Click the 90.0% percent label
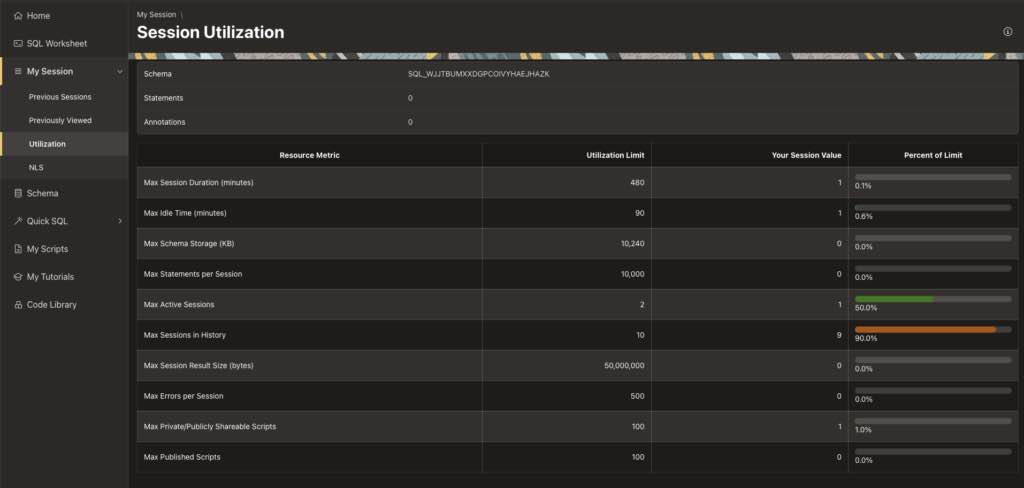The height and width of the screenshot is (488, 1024). [866, 338]
